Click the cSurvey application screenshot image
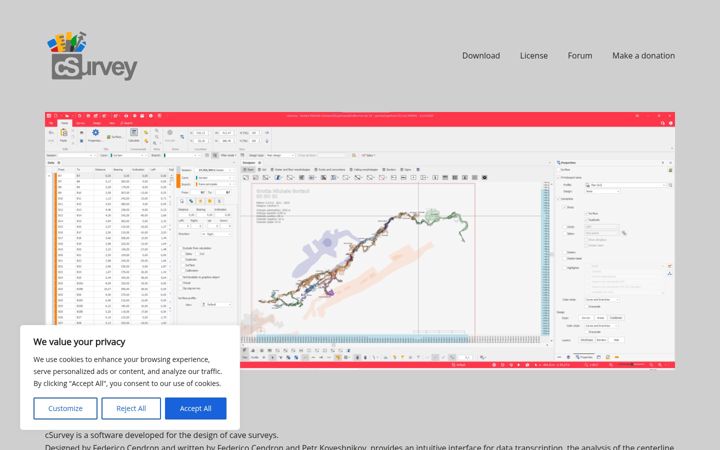The width and height of the screenshot is (720, 450). tap(360, 240)
